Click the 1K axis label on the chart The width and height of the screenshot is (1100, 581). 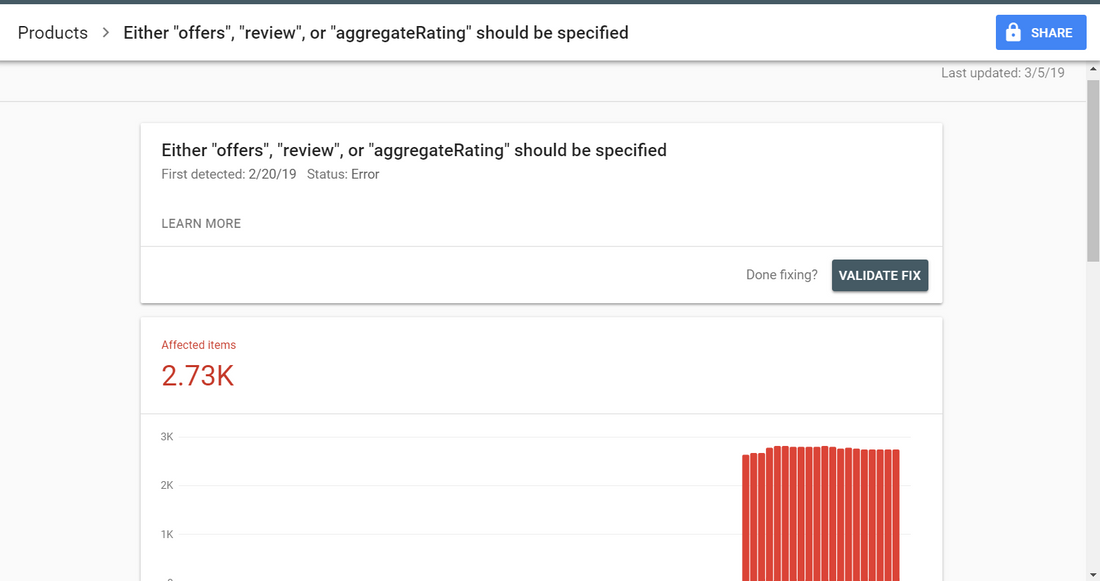coord(167,535)
